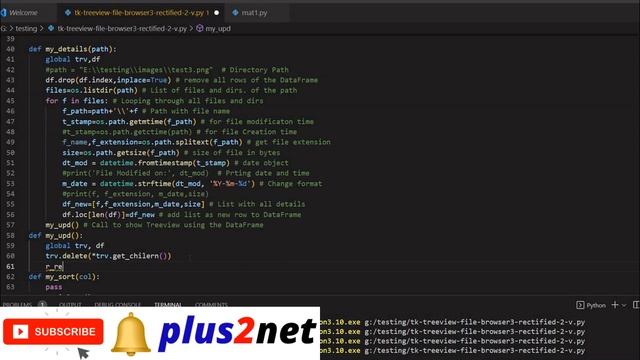Click the Python terminal profile icon
Screen dimensions: 640x360
pyautogui.click(x=580, y=305)
